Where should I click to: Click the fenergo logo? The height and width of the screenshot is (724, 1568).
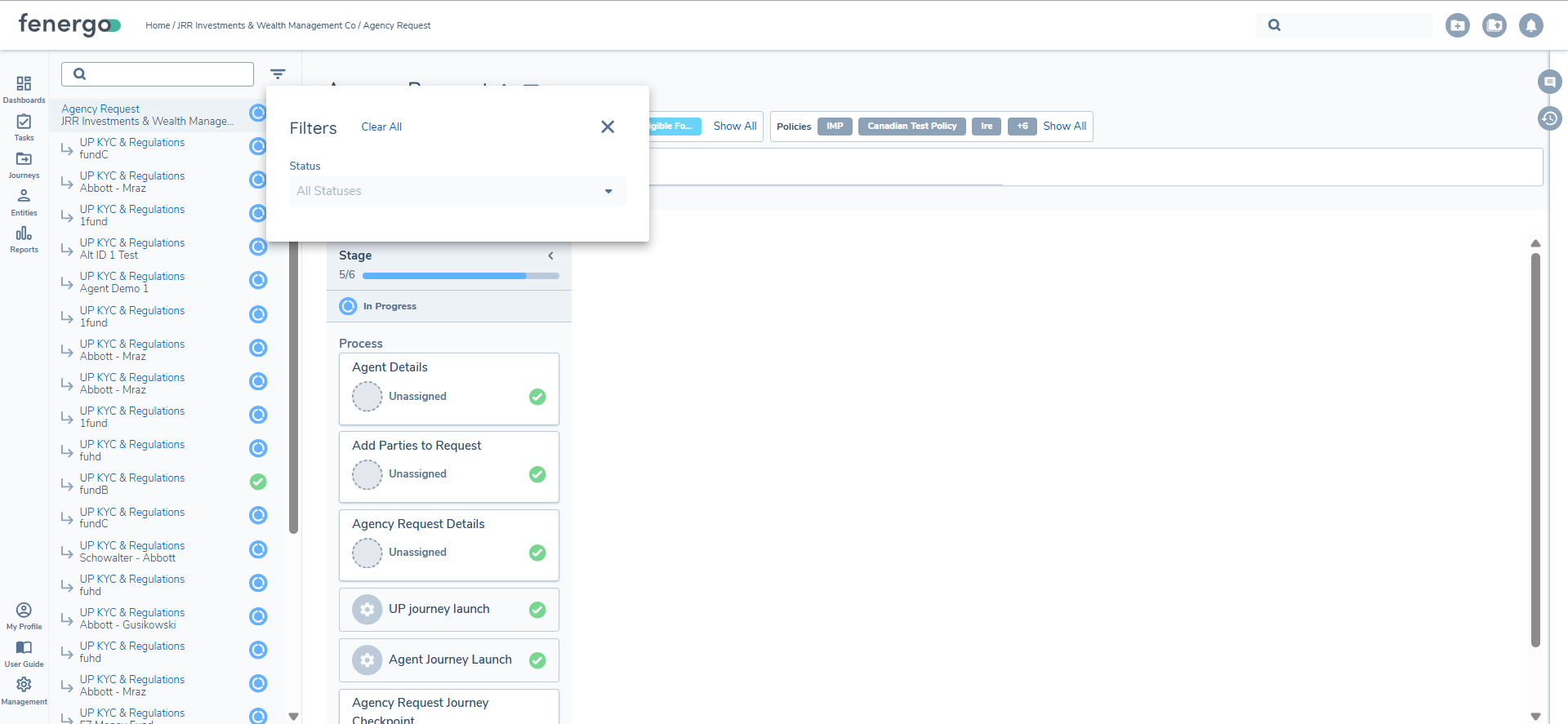pyautogui.click(x=69, y=25)
